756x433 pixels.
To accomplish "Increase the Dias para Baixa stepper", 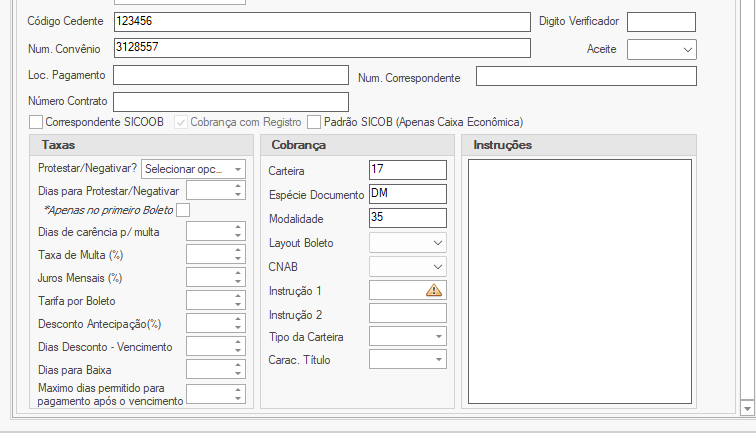I will click(238, 365).
